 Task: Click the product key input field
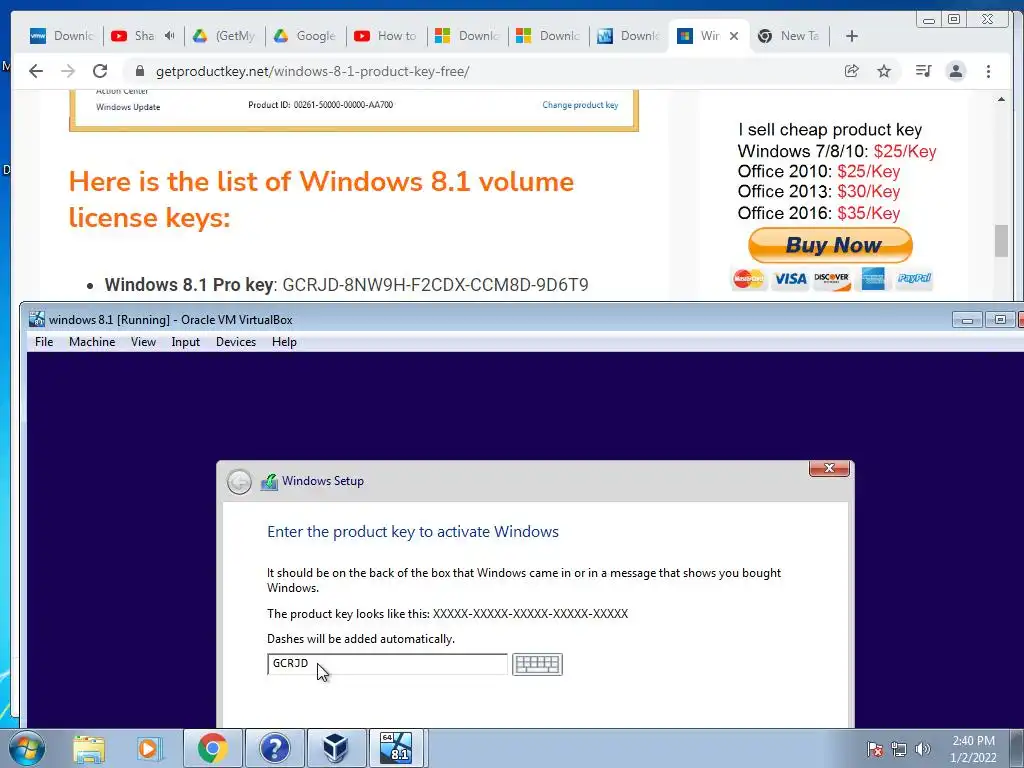(387, 664)
